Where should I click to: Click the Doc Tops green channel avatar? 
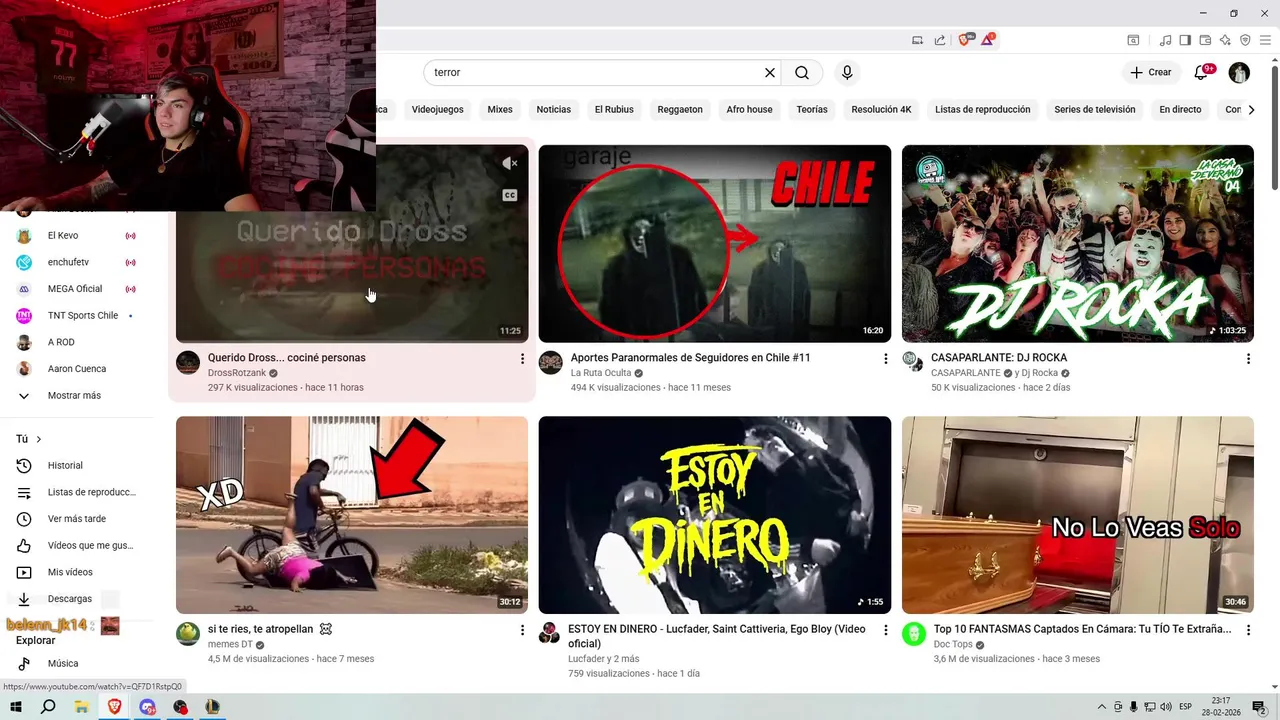pos(914,634)
